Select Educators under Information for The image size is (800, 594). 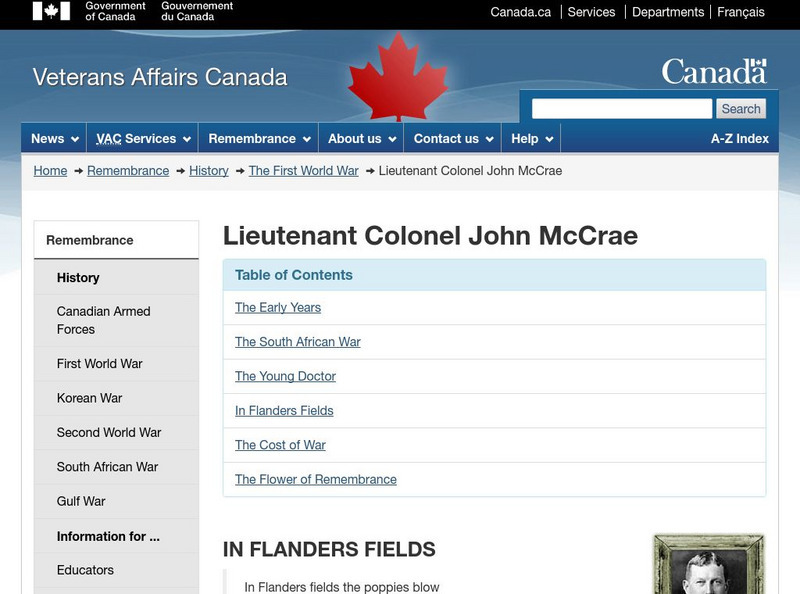(x=83, y=570)
